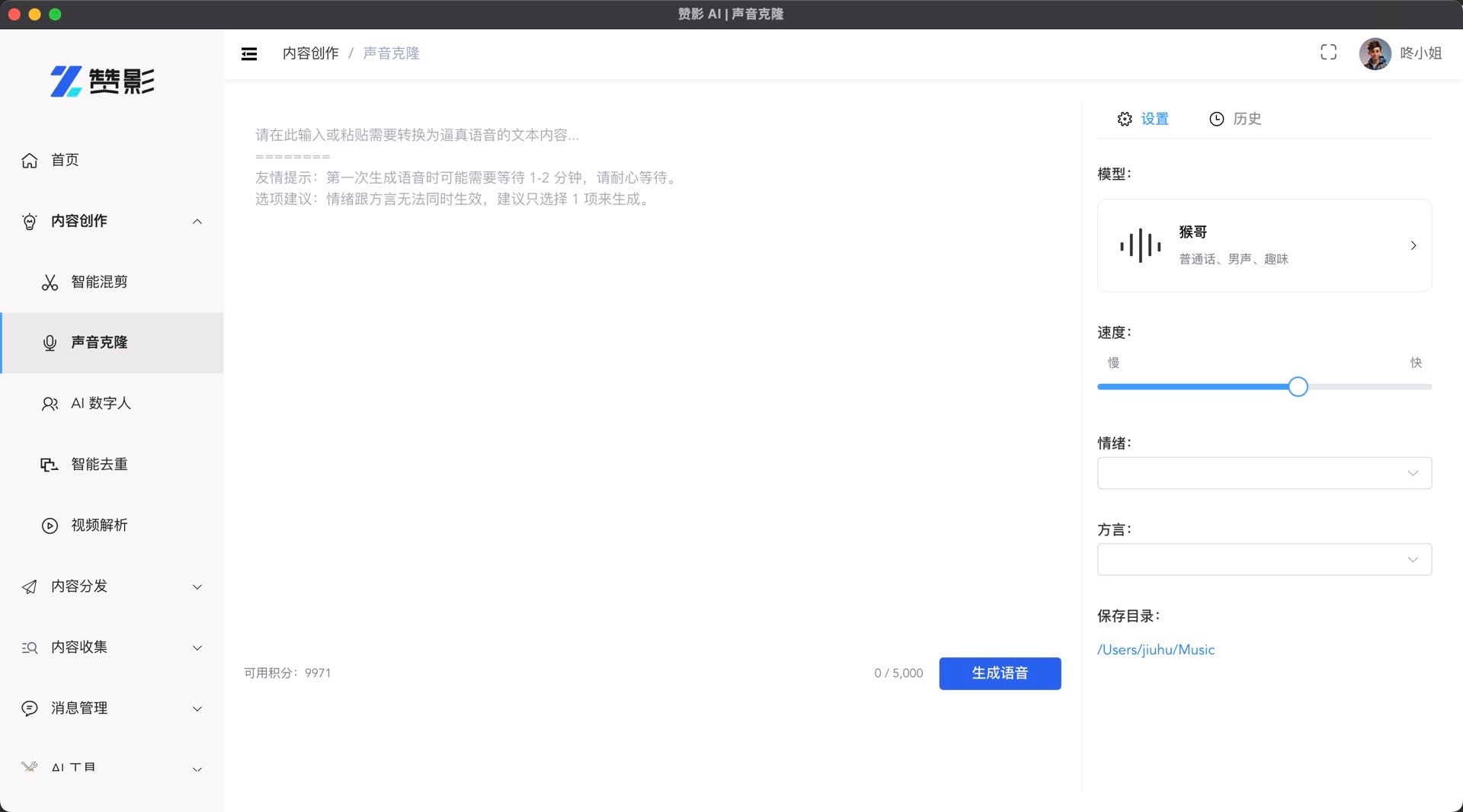Switch to the 历史 tab
Image resolution: width=1463 pixels, height=812 pixels.
click(1235, 119)
